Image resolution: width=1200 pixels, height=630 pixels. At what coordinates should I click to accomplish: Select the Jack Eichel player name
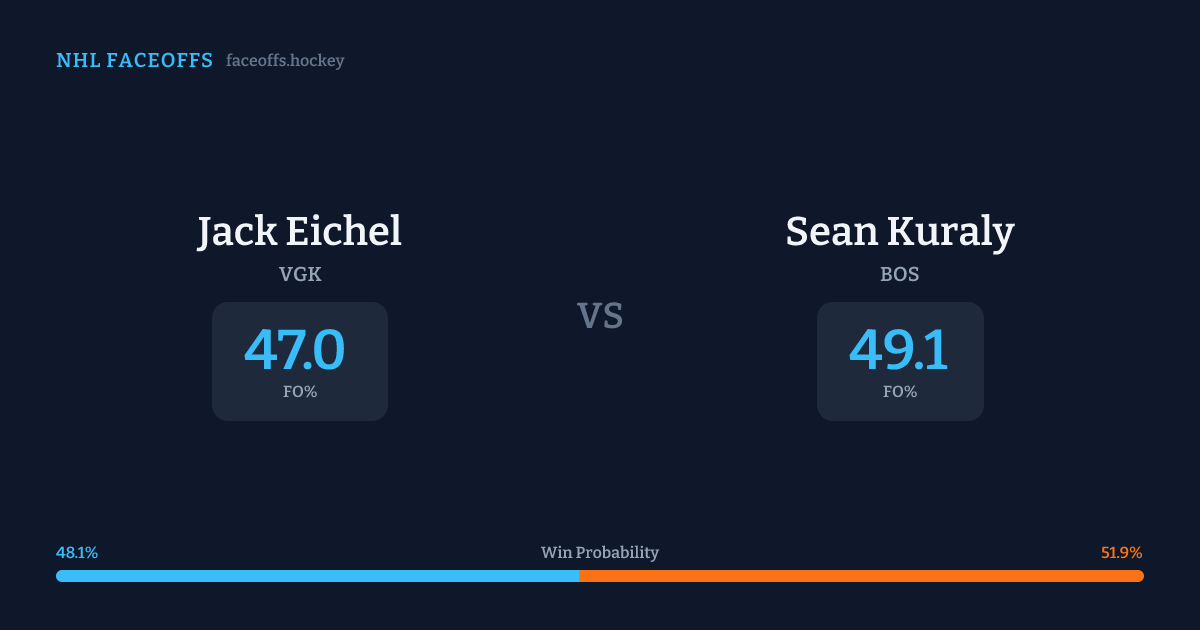coord(299,232)
